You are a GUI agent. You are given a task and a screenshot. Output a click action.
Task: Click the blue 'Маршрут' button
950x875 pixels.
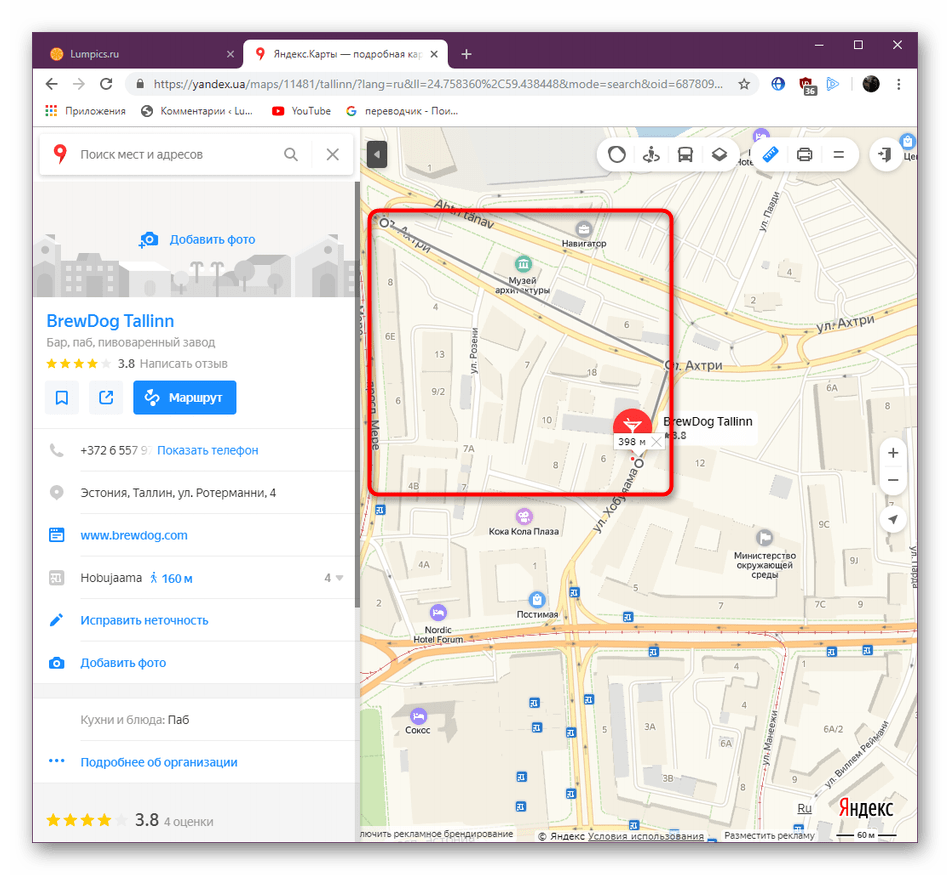[185, 398]
